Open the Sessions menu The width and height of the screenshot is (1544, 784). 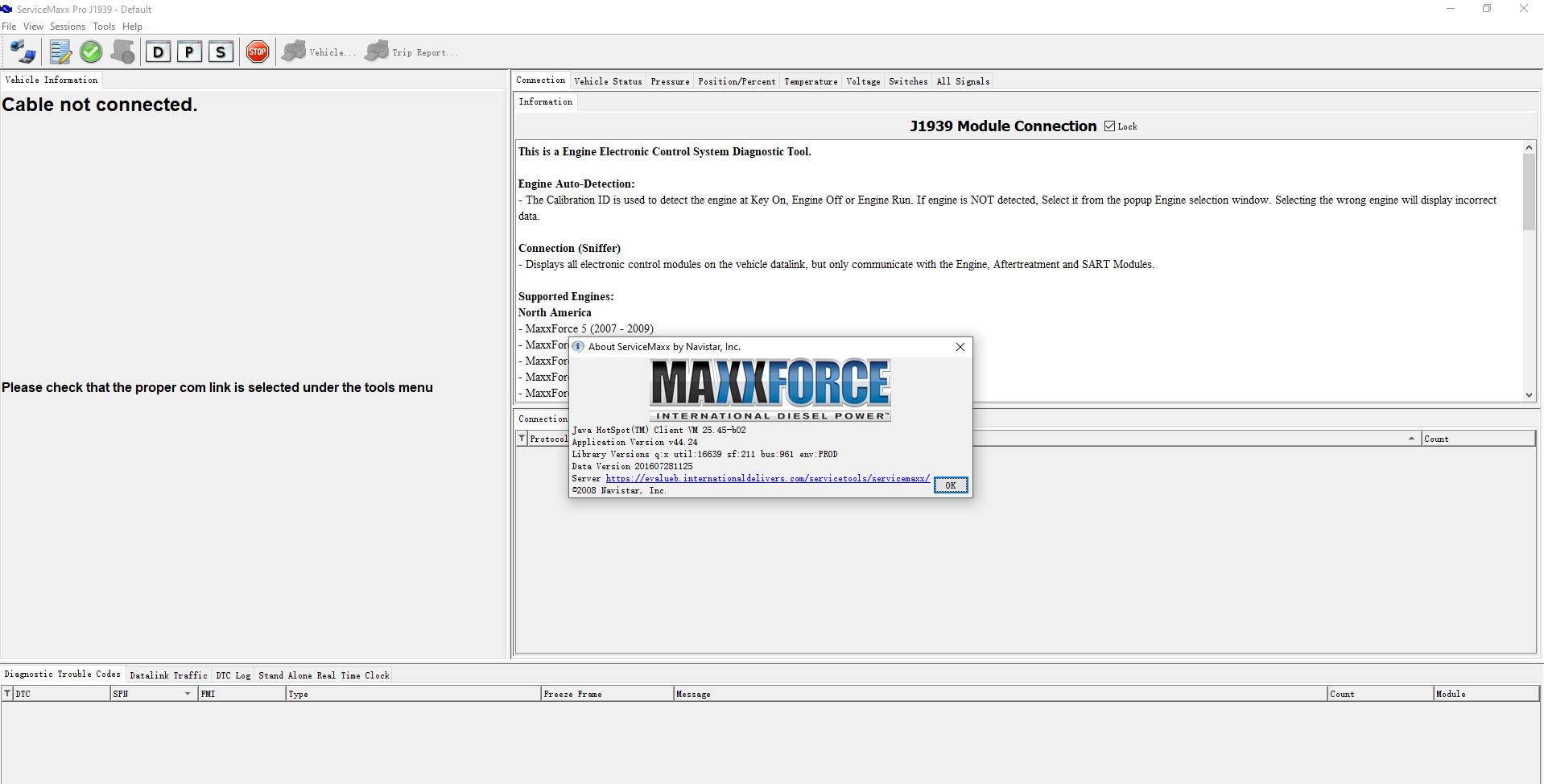pyautogui.click(x=68, y=27)
